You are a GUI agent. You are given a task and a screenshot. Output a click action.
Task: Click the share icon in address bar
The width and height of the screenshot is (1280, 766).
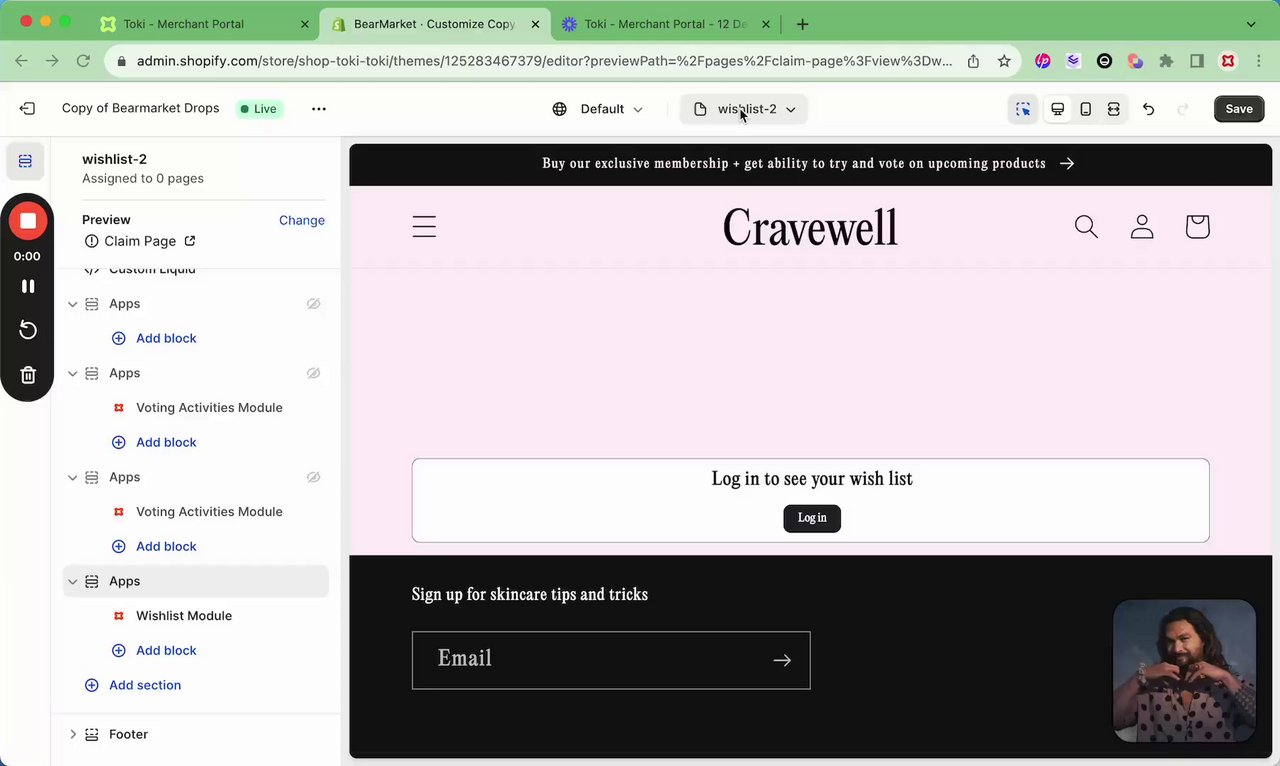click(x=973, y=61)
